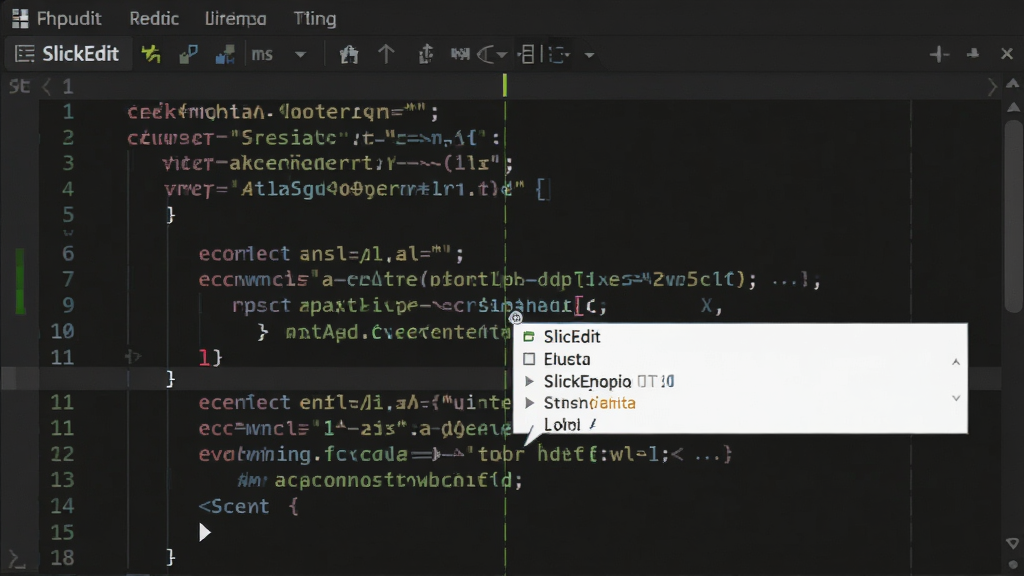Click the second up arrow on scrollbar
The width and height of the screenshot is (1024, 576).
coord(1013,106)
